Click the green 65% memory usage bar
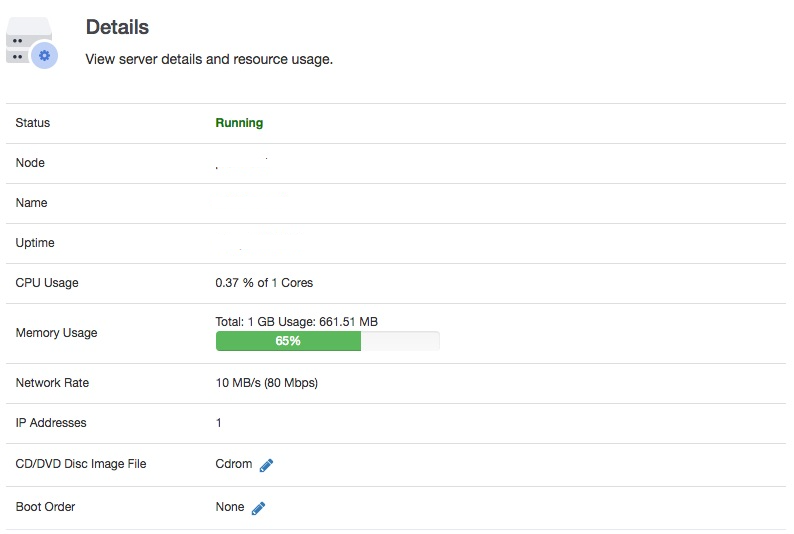This screenshot has height=534, width=794. [x=288, y=341]
